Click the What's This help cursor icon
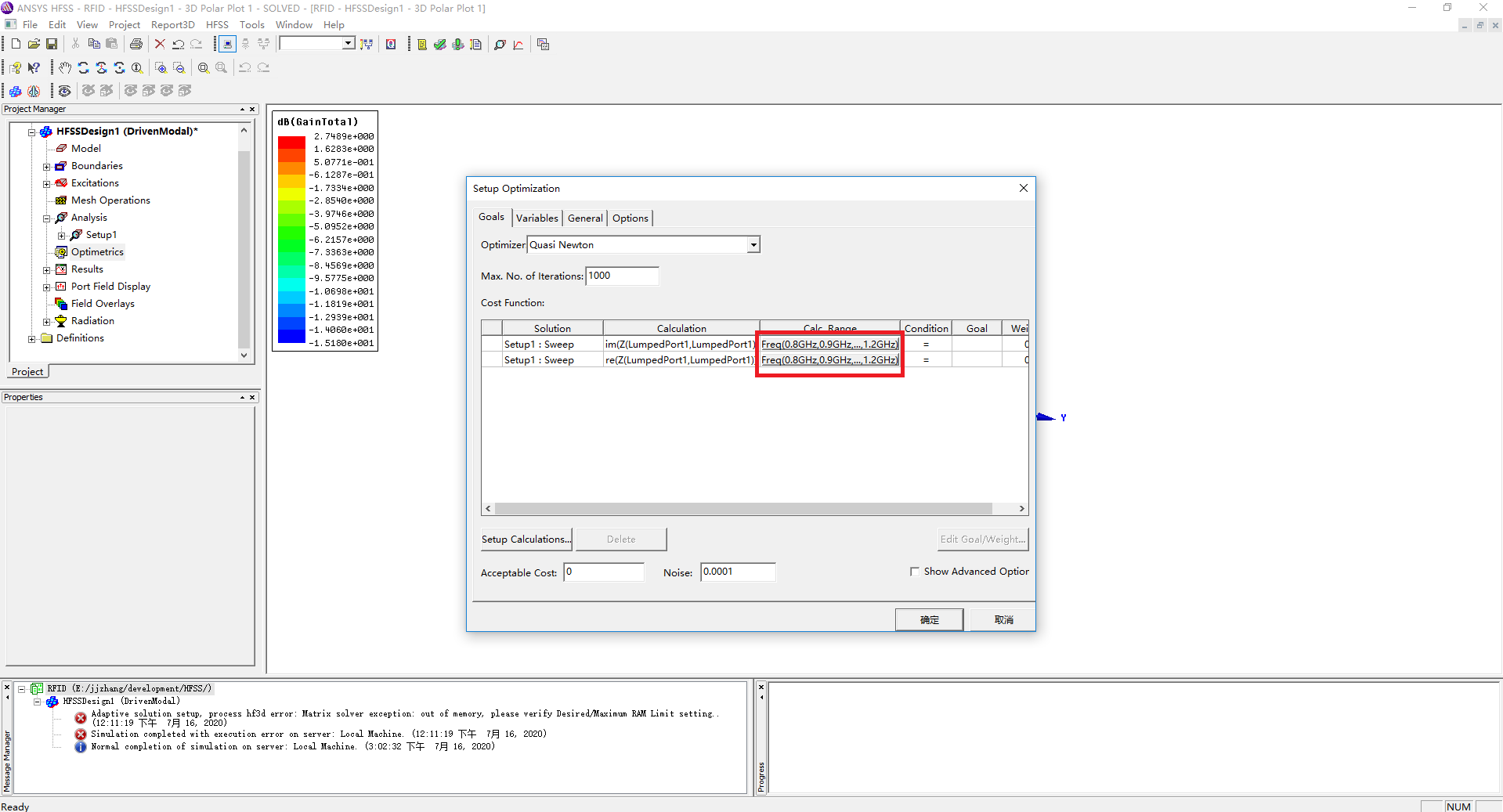Viewport: 1503px width, 812px height. click(34, 68)
